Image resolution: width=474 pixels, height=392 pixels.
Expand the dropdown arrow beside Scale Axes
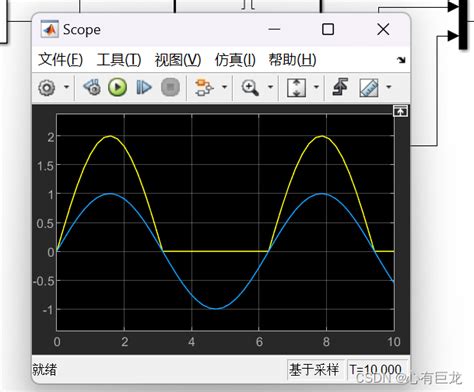point(317,87)
